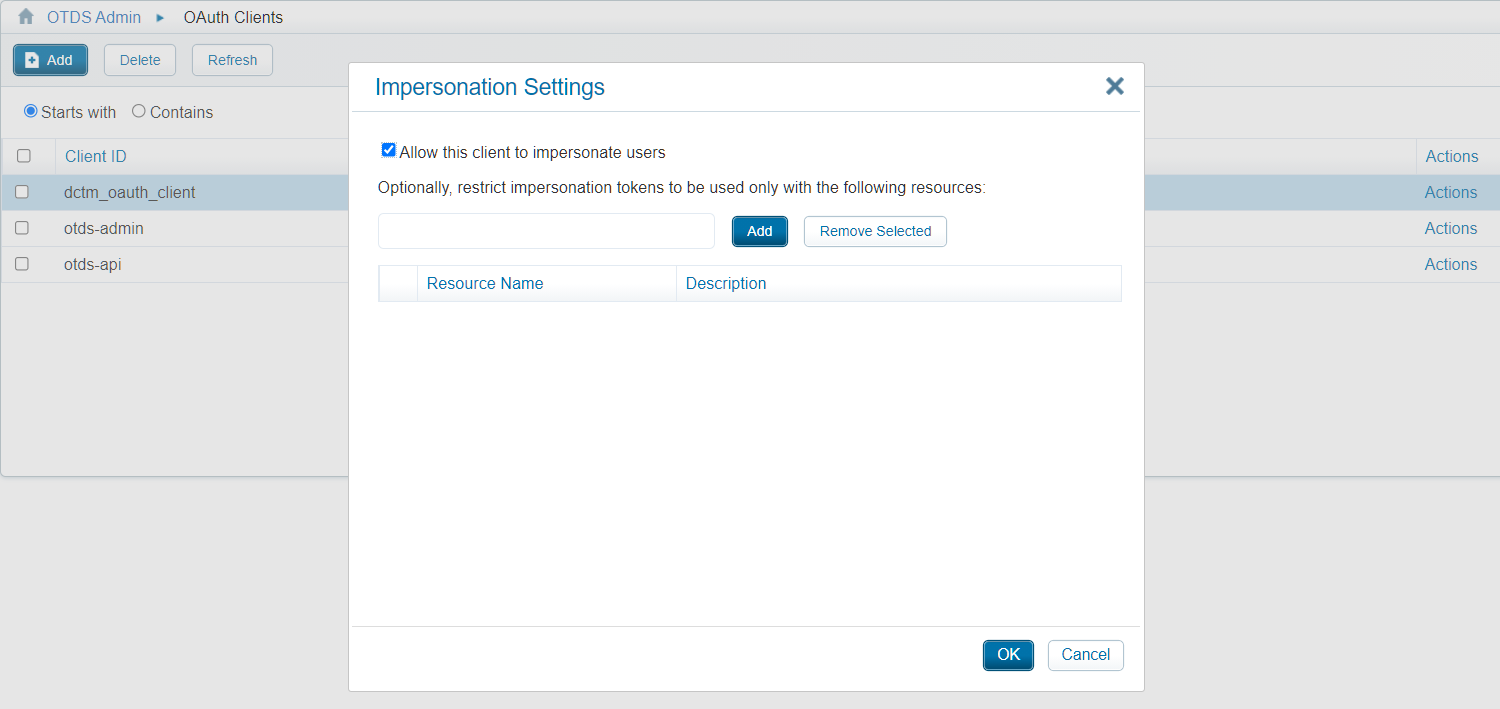The height and width of the screenshot is (709, 1500).
Task: Click the Add OAuth client button
Action: pos(50,60)
